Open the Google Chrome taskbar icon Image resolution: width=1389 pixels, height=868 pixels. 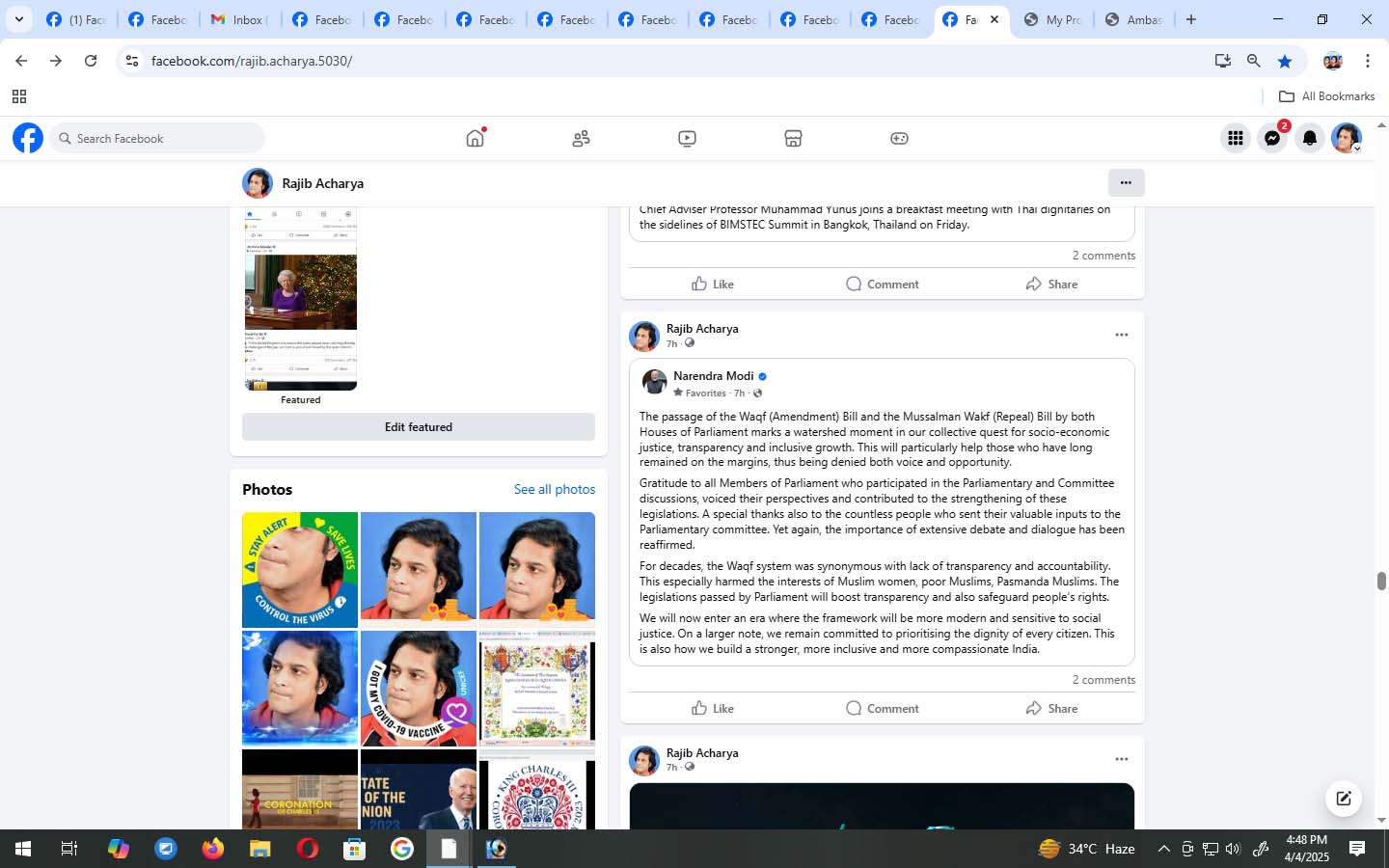[x=401, y=849]
